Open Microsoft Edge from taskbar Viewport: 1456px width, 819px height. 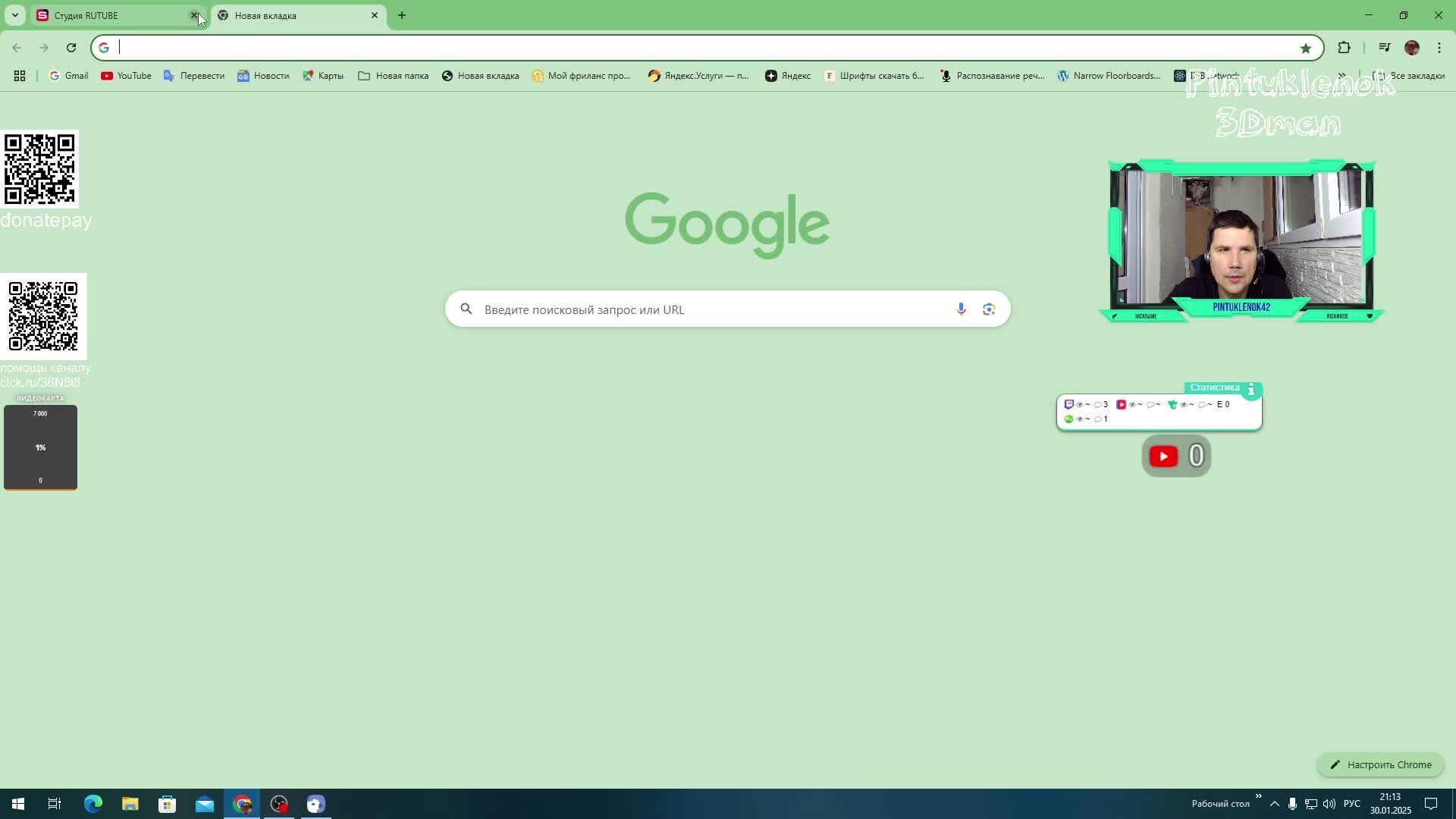pyautogui.click(x=93, y=804)
